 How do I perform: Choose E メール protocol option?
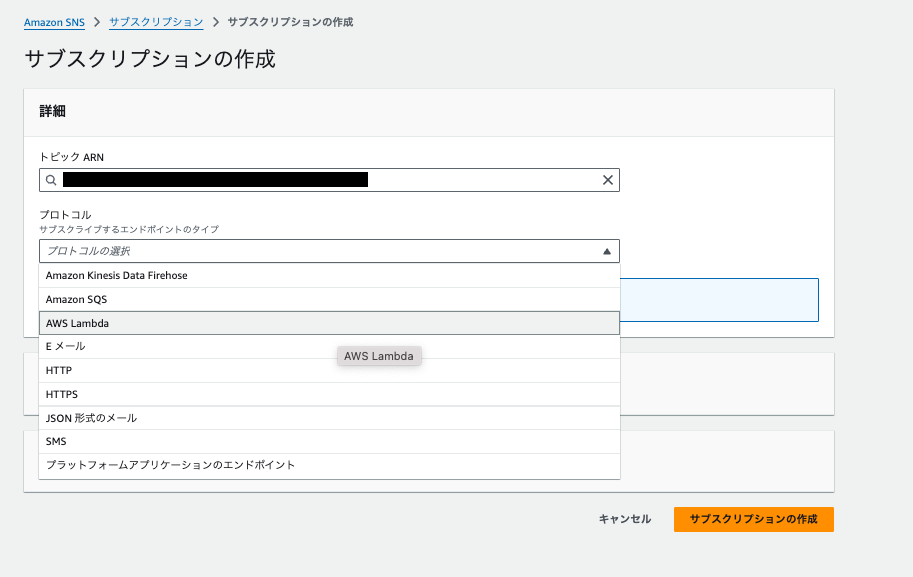tap(329, 346)
